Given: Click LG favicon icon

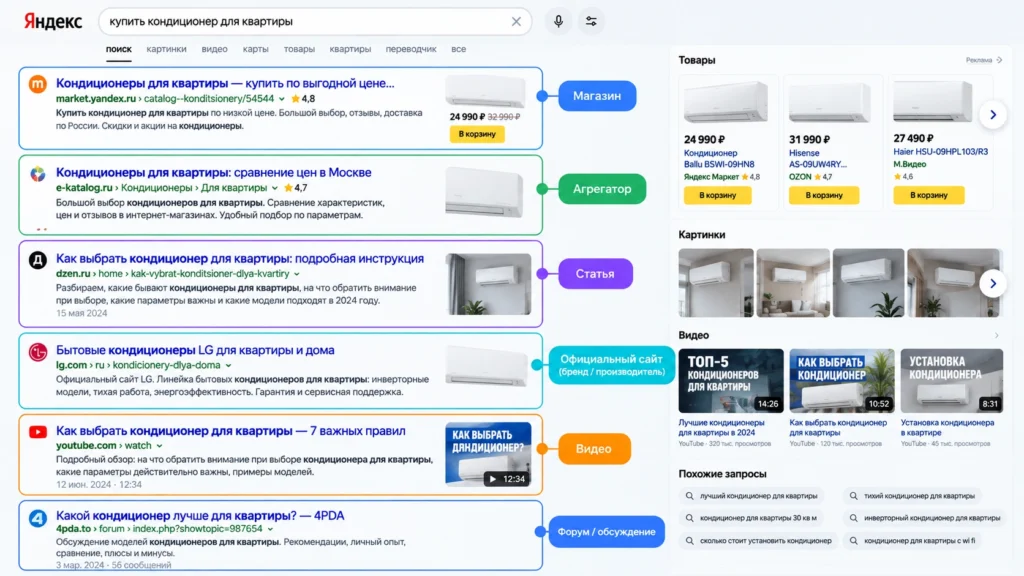Looking at the screenshot, I should (38, 352).
